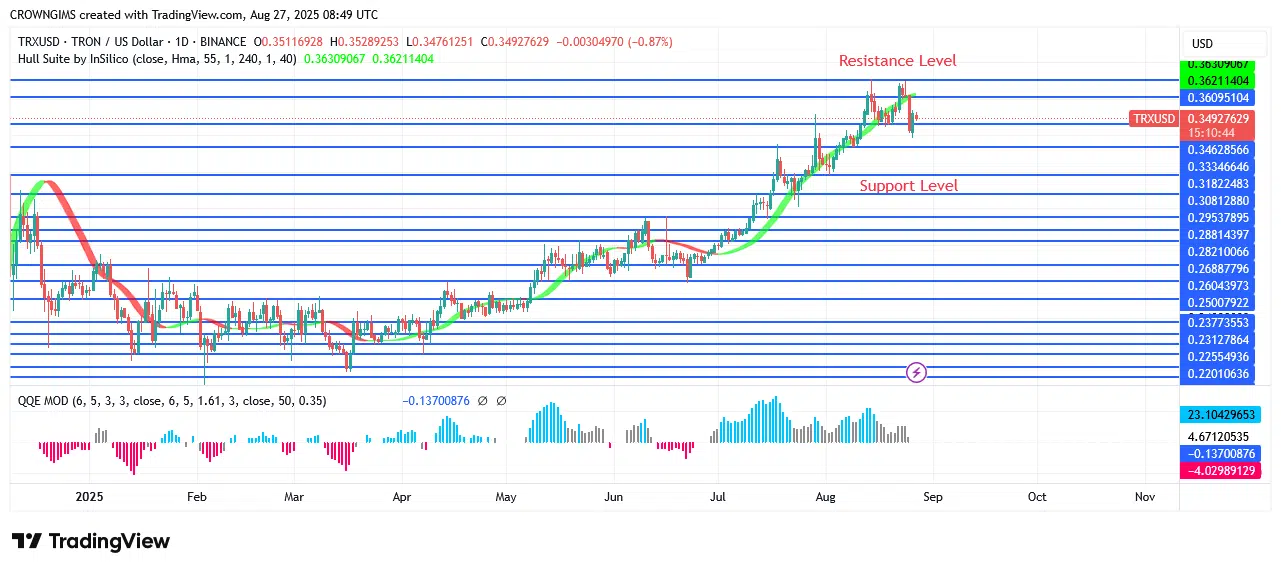The width and height of the screenshot is (1281, 571).
Task: Click the change value −0.00304970 (−0.87%)
Action: (613, 42)
